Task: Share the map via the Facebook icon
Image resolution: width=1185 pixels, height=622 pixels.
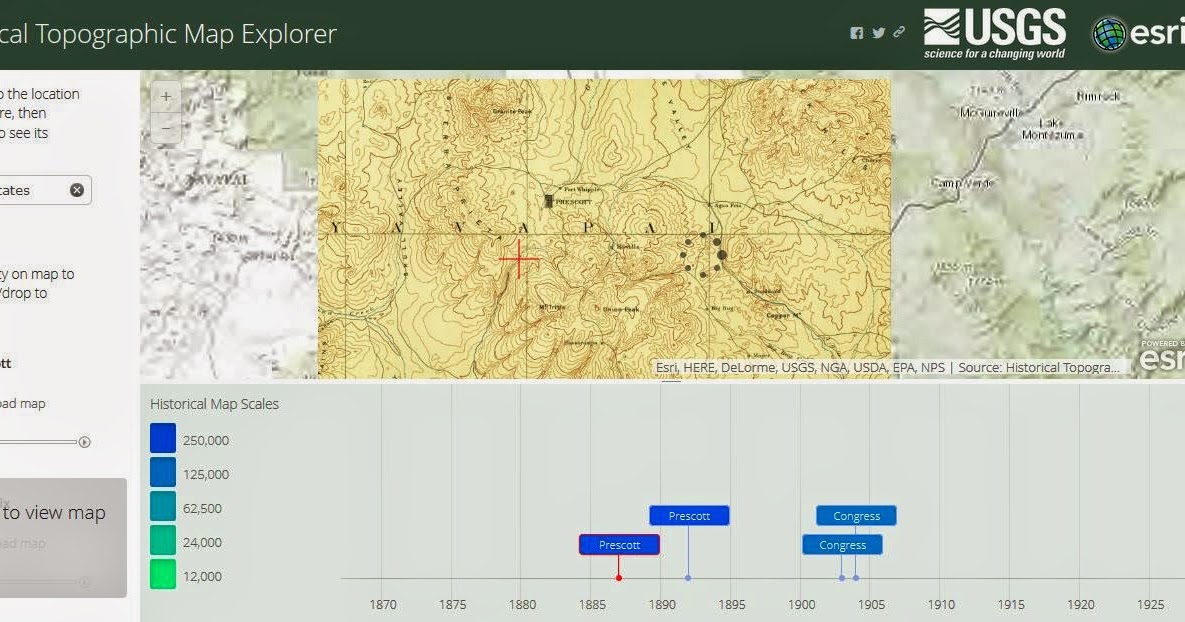Action: click(x=856, y=32)
